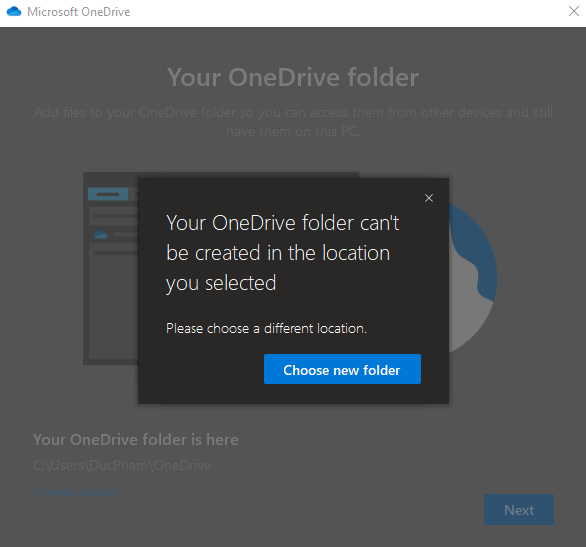This screenshot has height=547, width=586.
Task: Click the 'Your OneDrive folder is here' text
Action: coord(136,439)
